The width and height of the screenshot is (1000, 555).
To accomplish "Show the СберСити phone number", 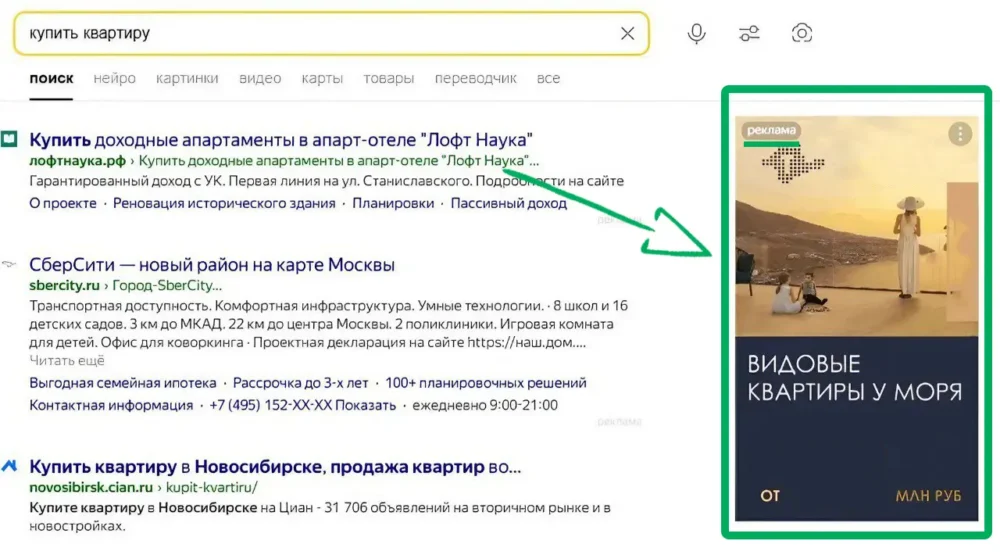I will (302, 406).
